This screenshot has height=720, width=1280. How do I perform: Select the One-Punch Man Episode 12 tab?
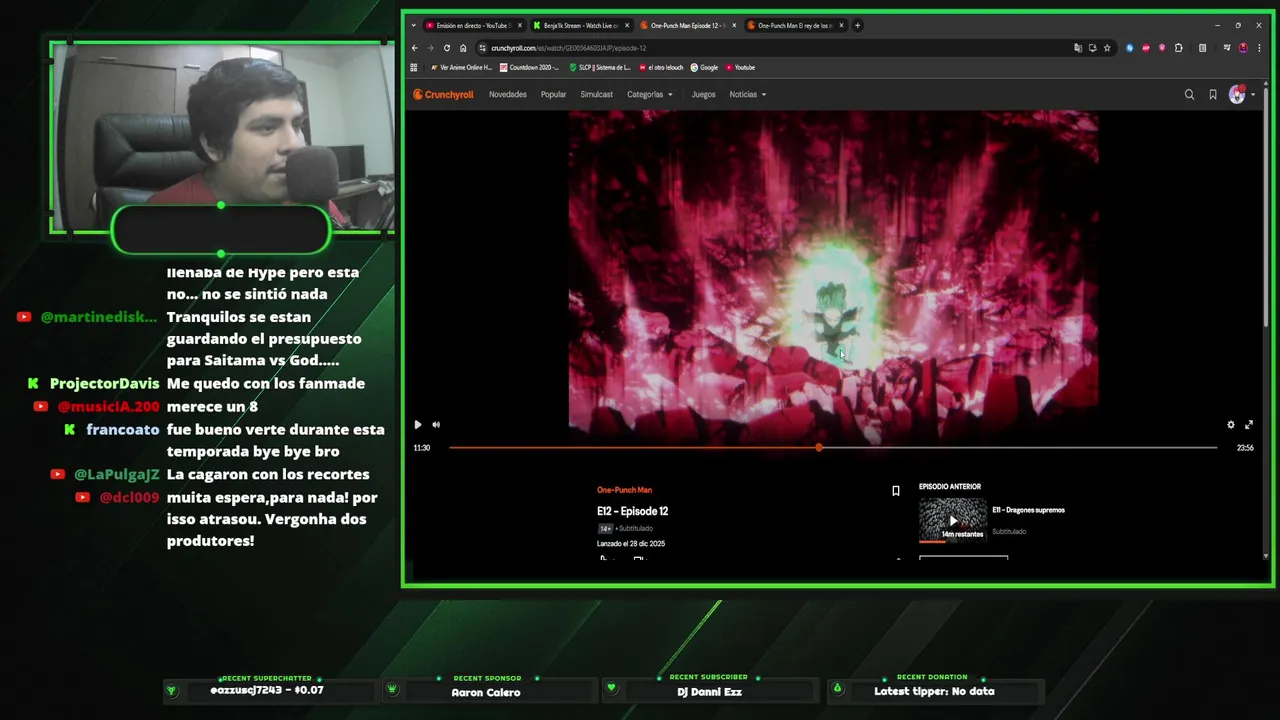(x=688, y=25)
